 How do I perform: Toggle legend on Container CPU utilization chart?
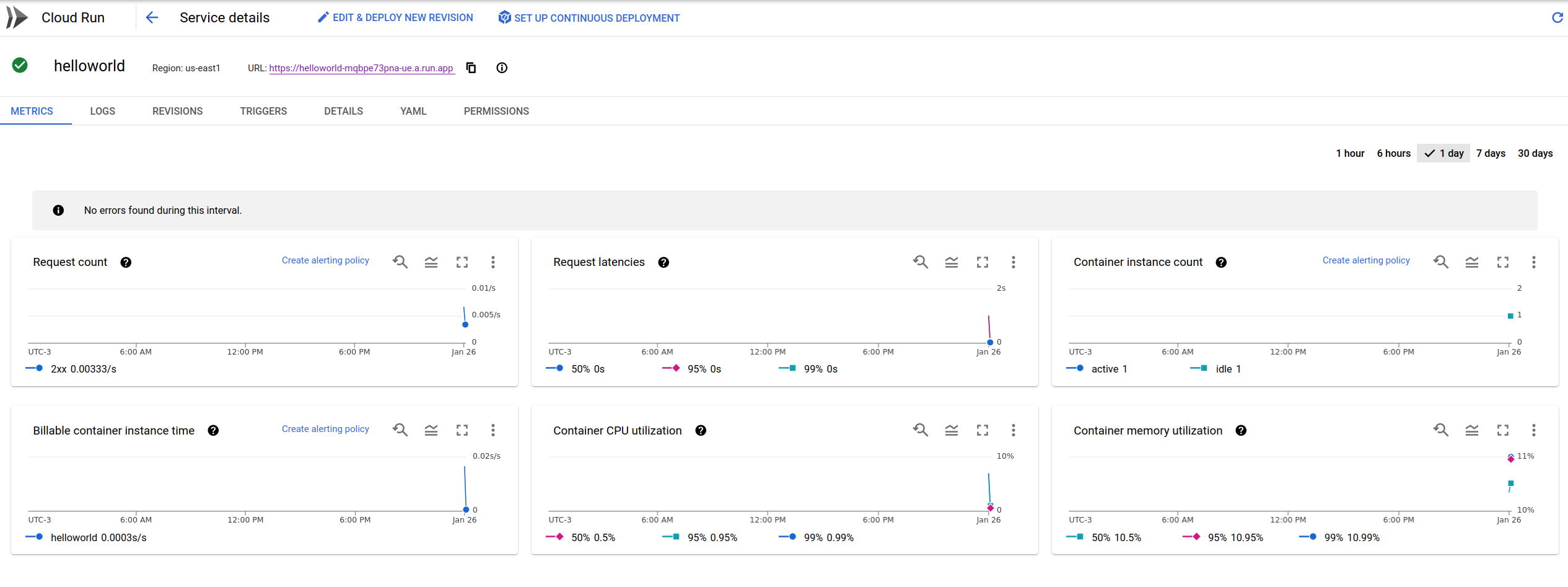pos(952,430)
